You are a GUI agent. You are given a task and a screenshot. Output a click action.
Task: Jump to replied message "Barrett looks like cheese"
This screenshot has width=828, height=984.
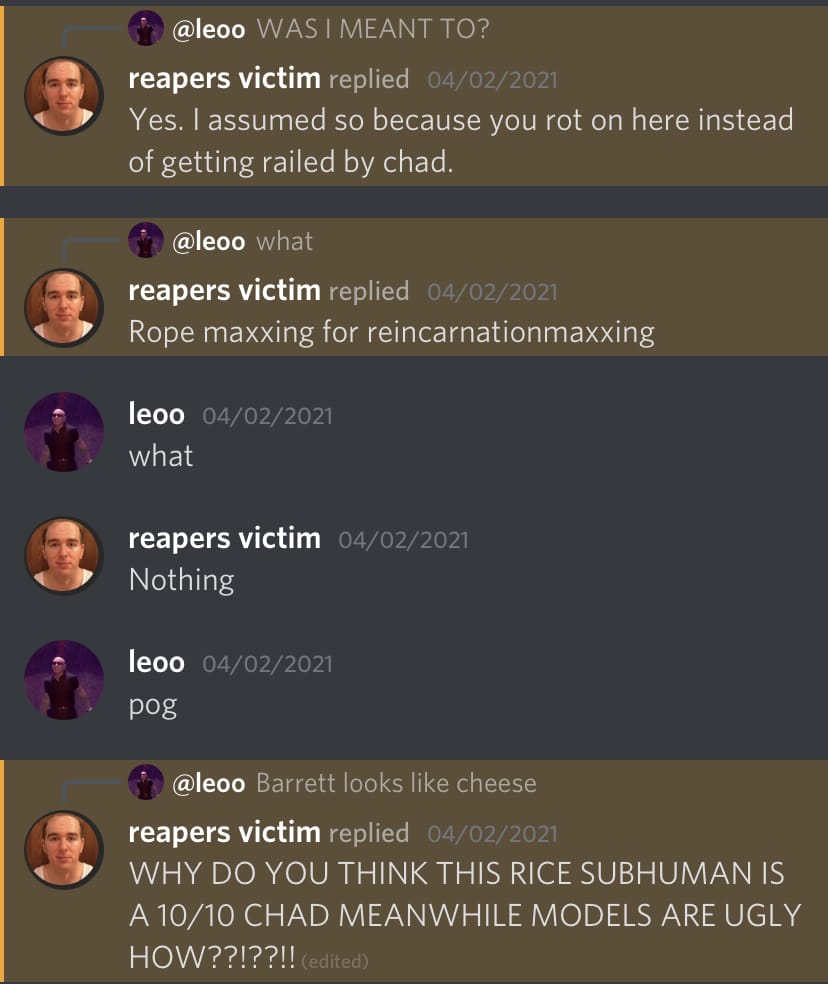(396, 783)
